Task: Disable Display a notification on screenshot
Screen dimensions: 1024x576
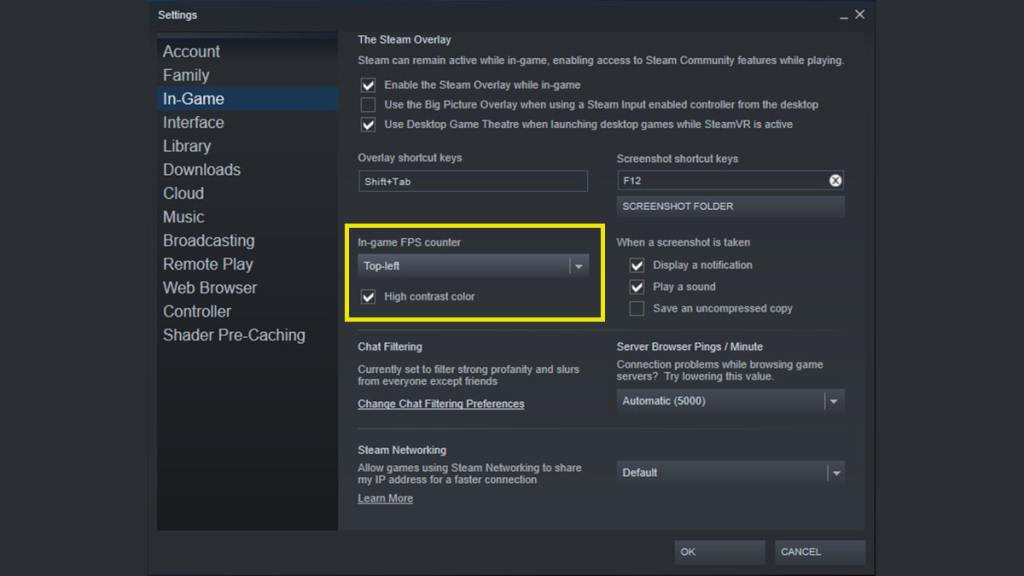Action: coord(637,265)
